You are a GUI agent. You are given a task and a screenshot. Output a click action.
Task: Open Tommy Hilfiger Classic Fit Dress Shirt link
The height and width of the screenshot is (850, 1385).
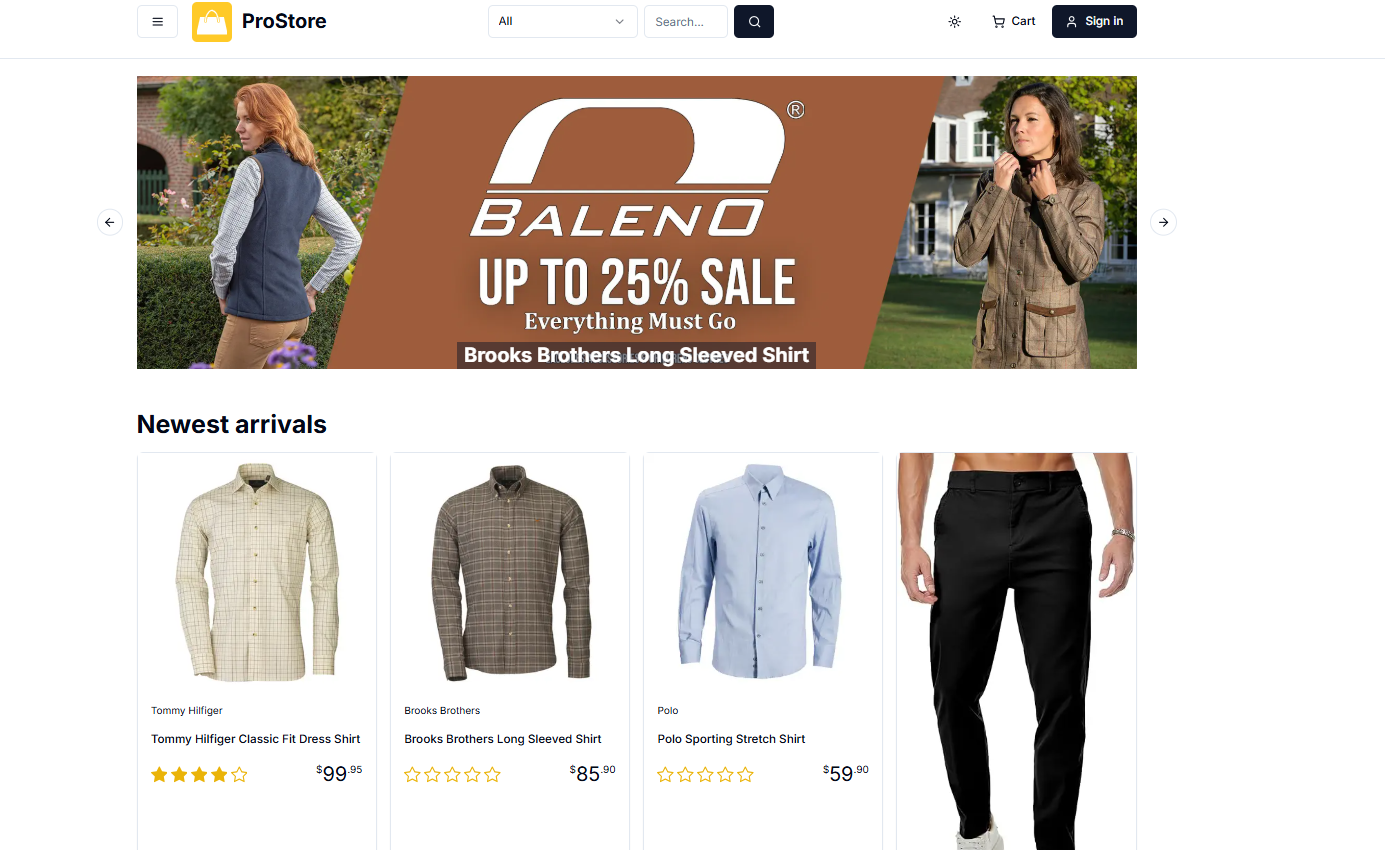pos(256,739)
